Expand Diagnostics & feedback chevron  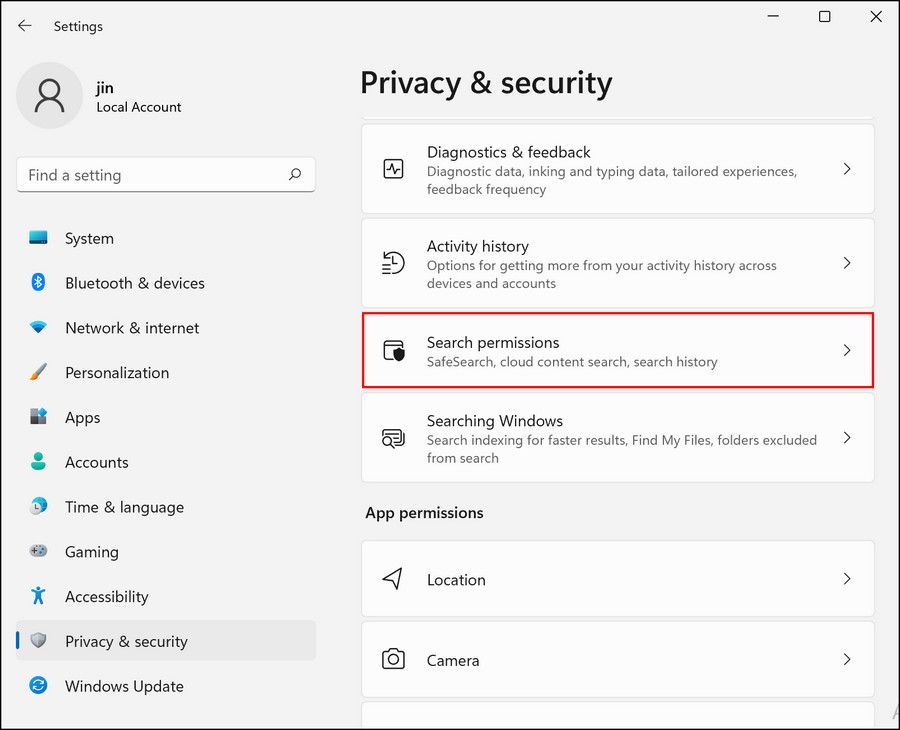coord(846,170)
